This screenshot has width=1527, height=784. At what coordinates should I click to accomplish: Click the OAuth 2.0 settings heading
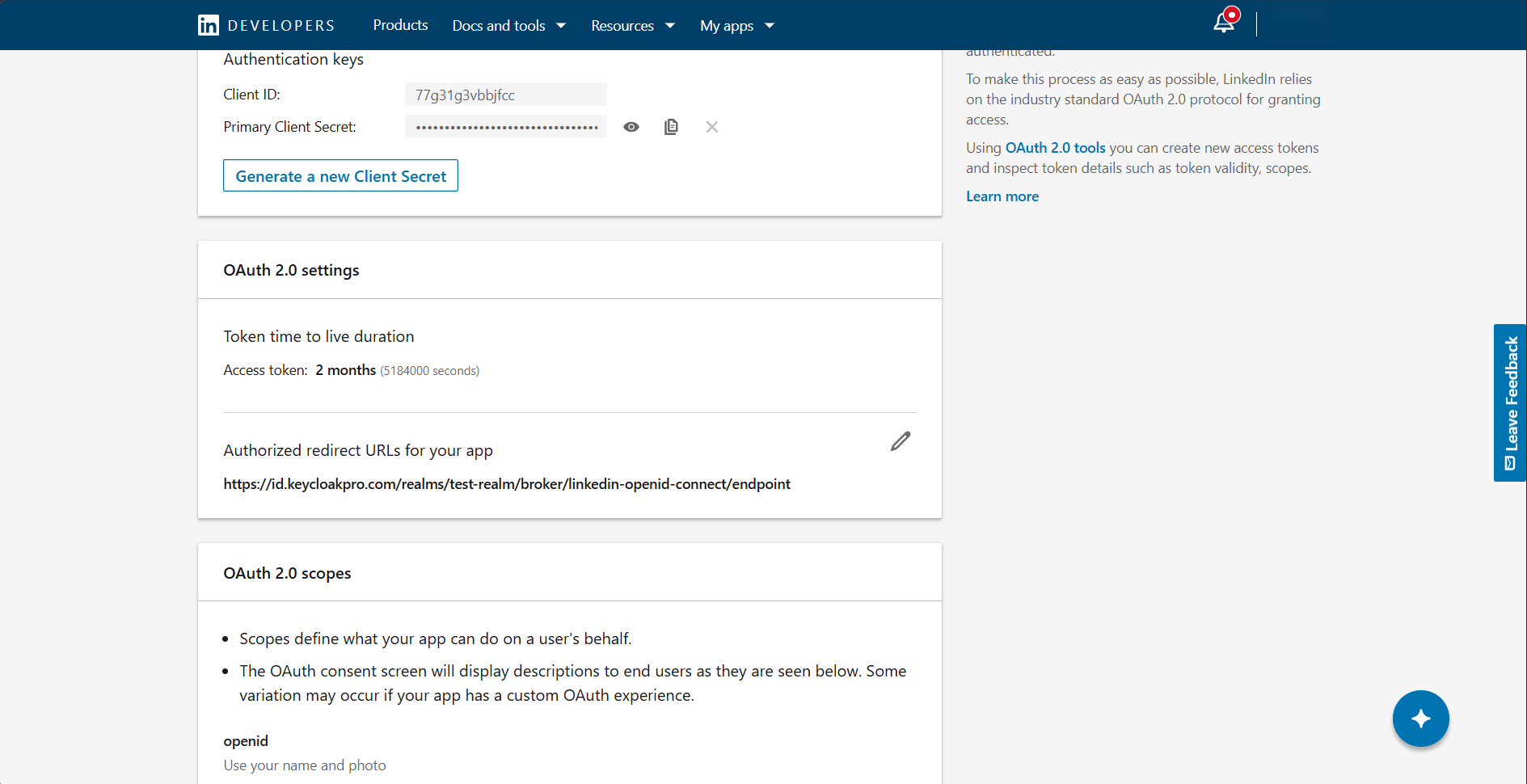coord(291,270)
